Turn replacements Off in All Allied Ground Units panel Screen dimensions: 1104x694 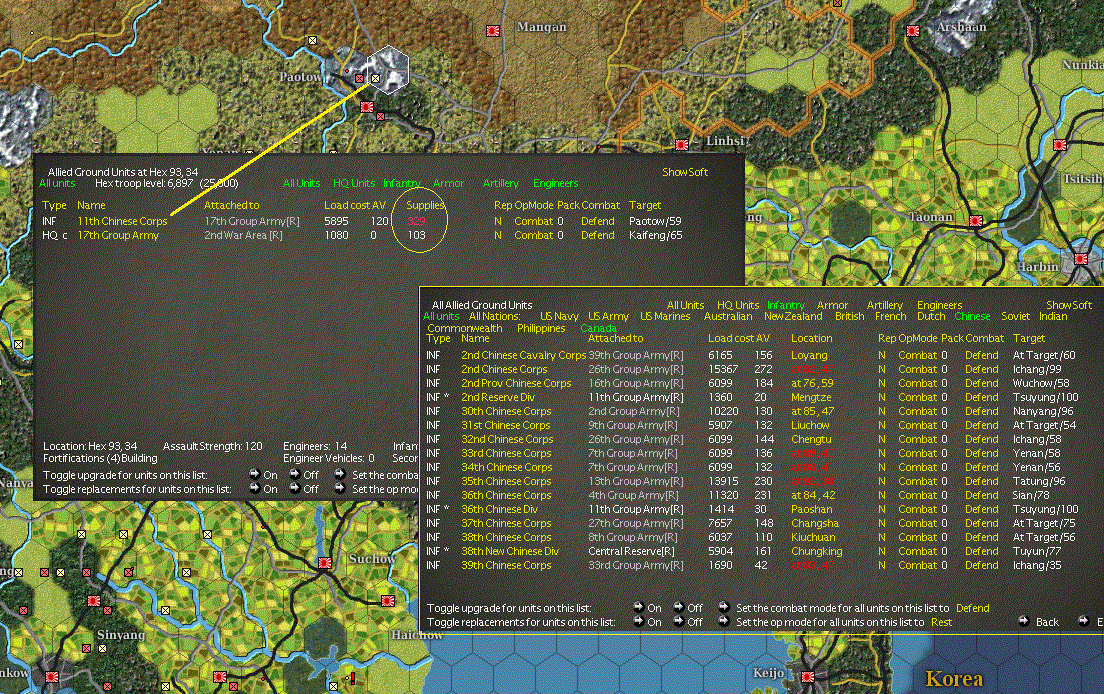(x=679, y=621)
